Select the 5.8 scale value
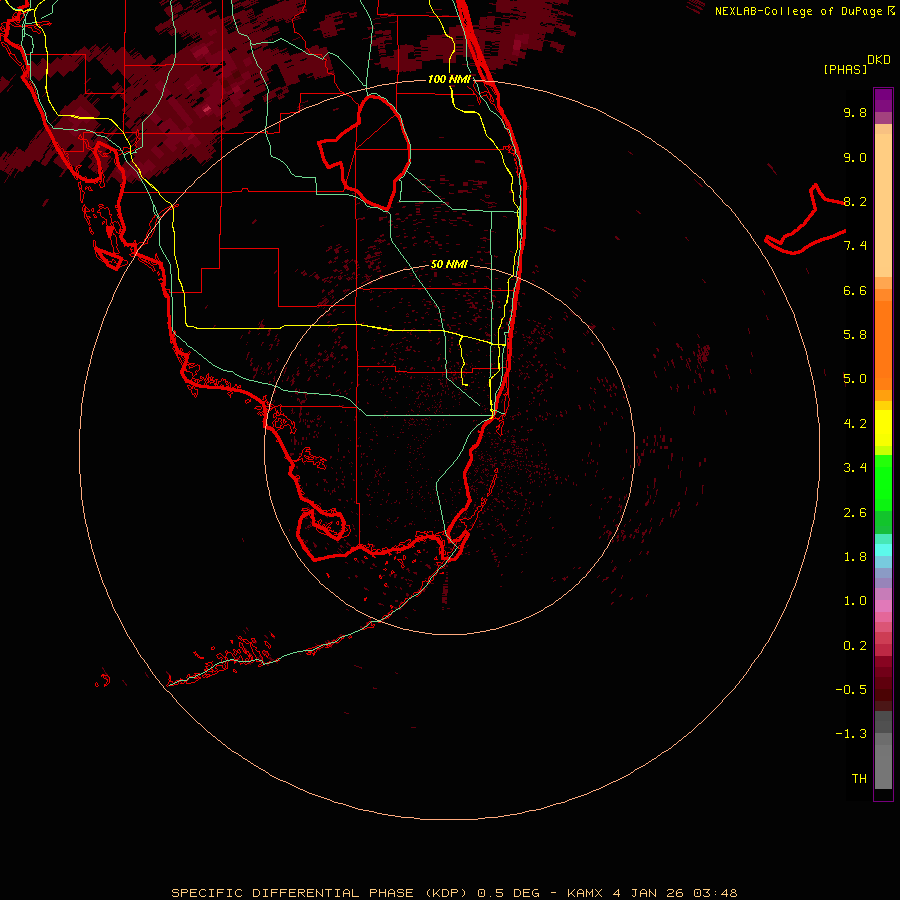The width and height of the screenshot is (900, 900). [855, 335]
